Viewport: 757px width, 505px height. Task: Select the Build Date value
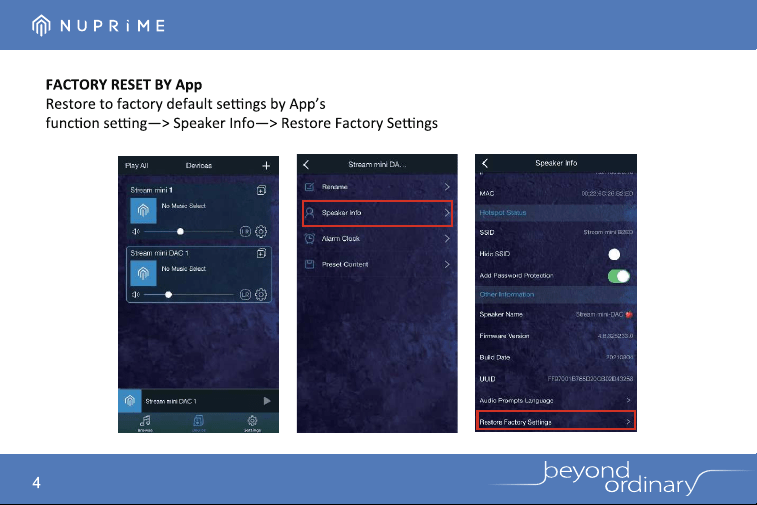619,358
